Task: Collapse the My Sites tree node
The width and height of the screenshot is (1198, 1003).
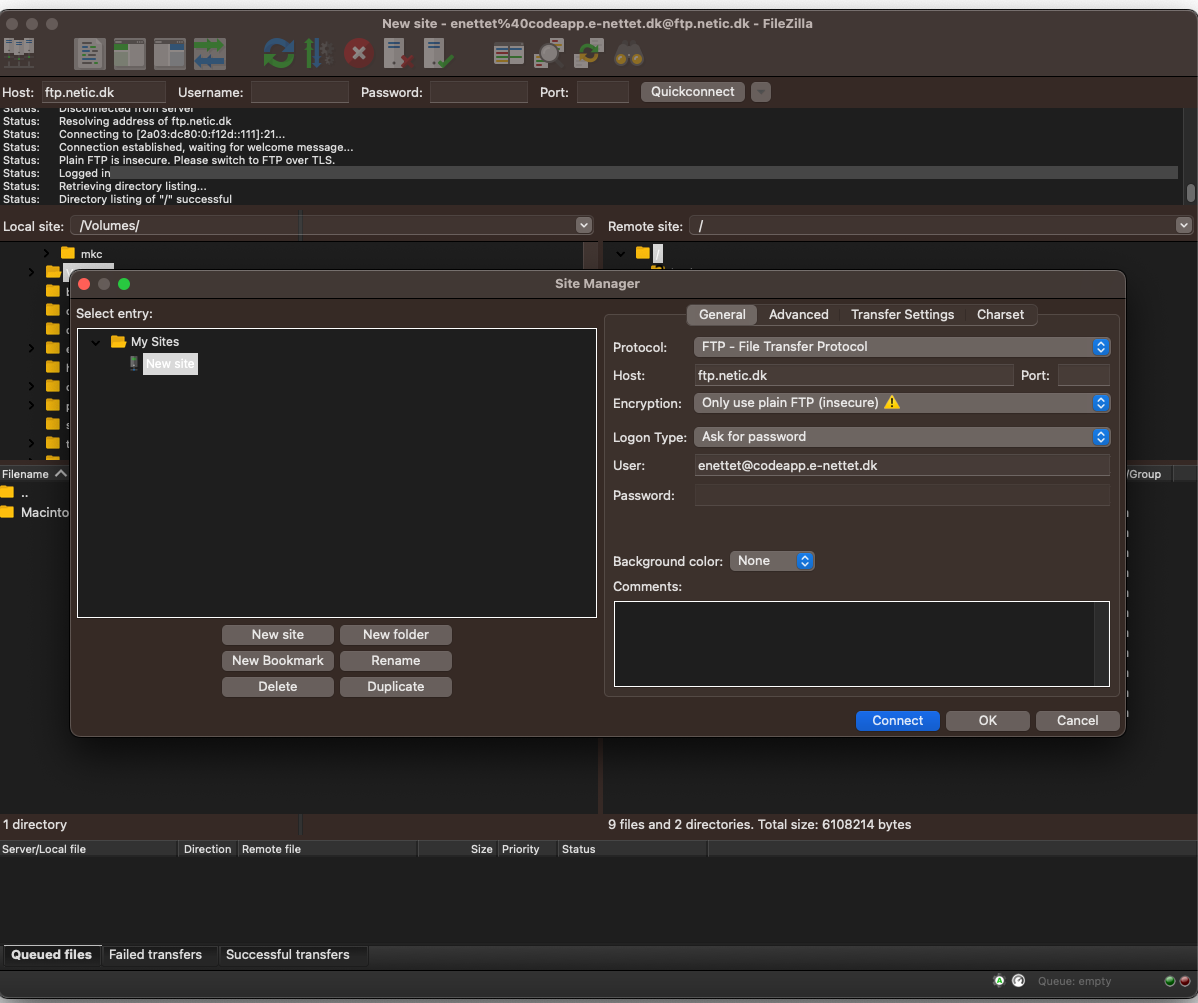Action: [96, 342]
